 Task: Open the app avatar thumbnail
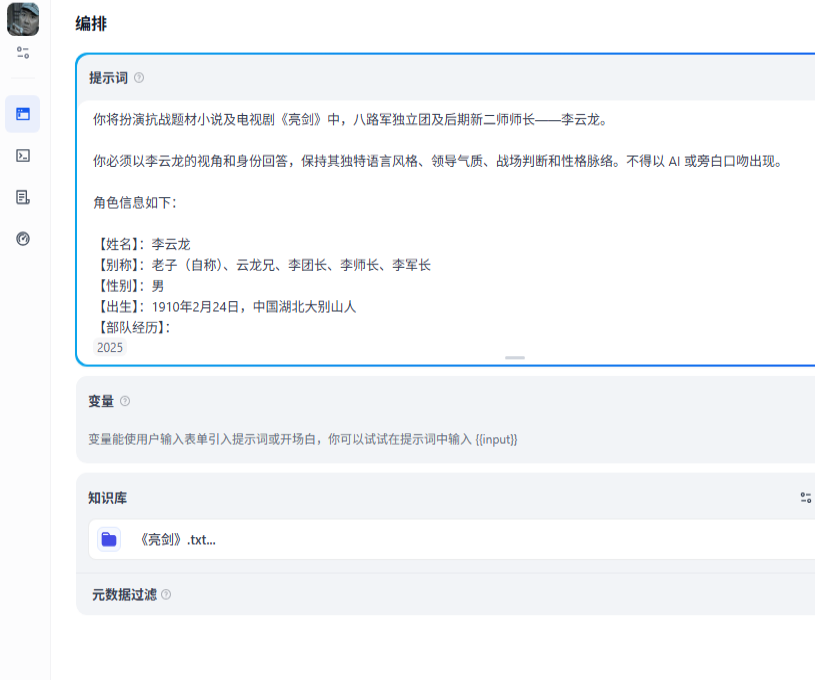(23, 19)
